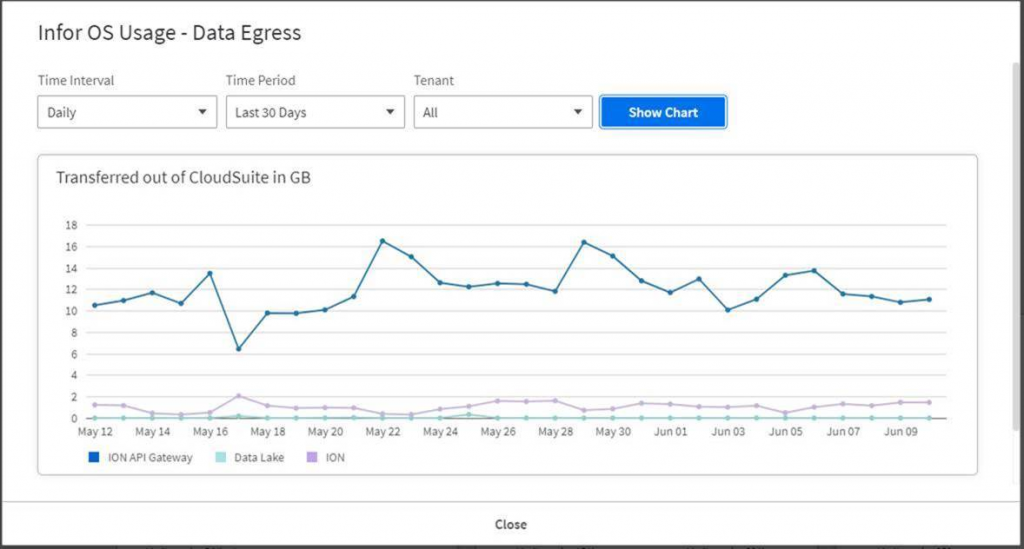
Task: Toggle ION API Gateway legend swatch
Action: click(x=94, y=458)
